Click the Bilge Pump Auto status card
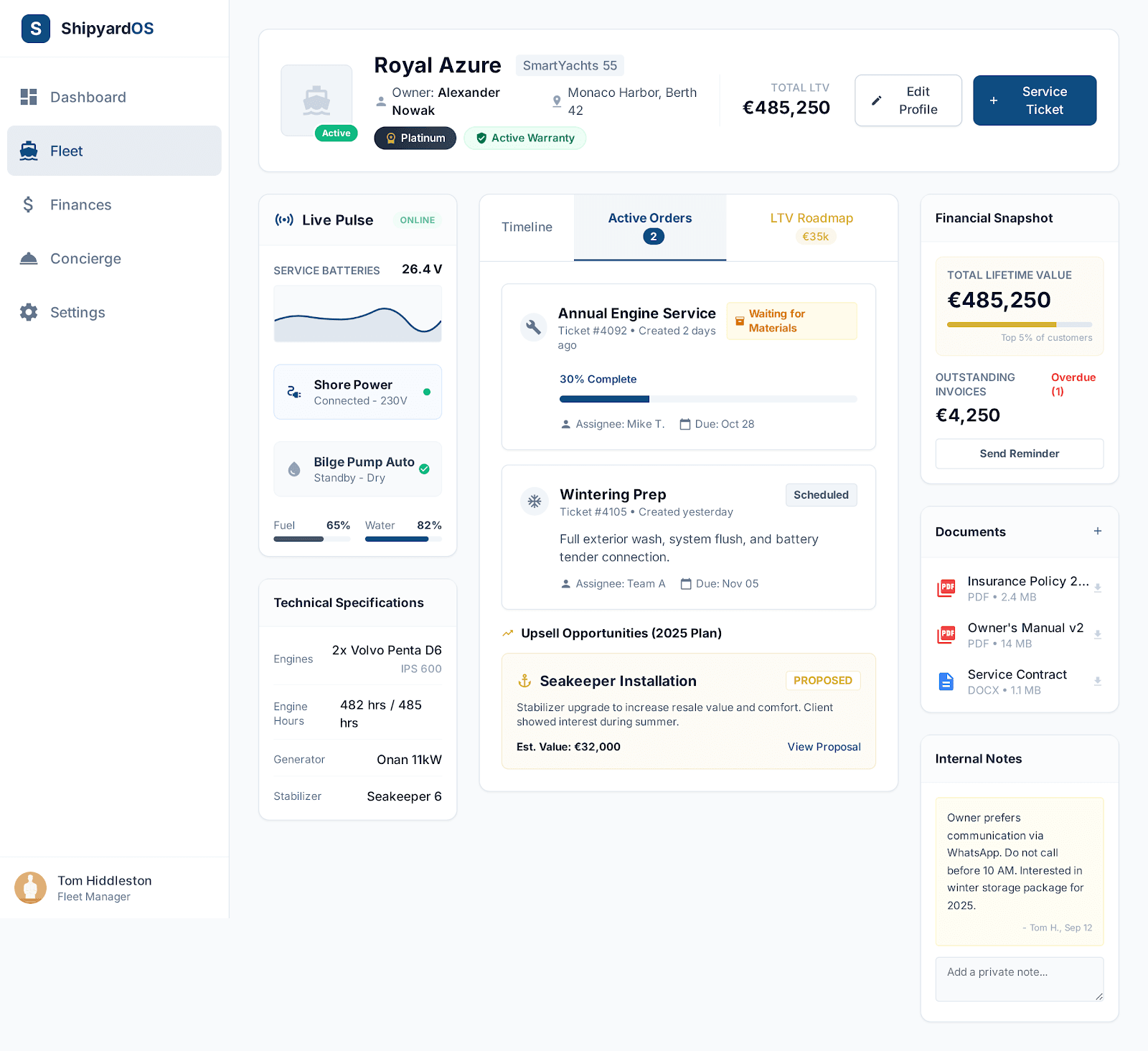1148x1051 pixels. [357, 469]
